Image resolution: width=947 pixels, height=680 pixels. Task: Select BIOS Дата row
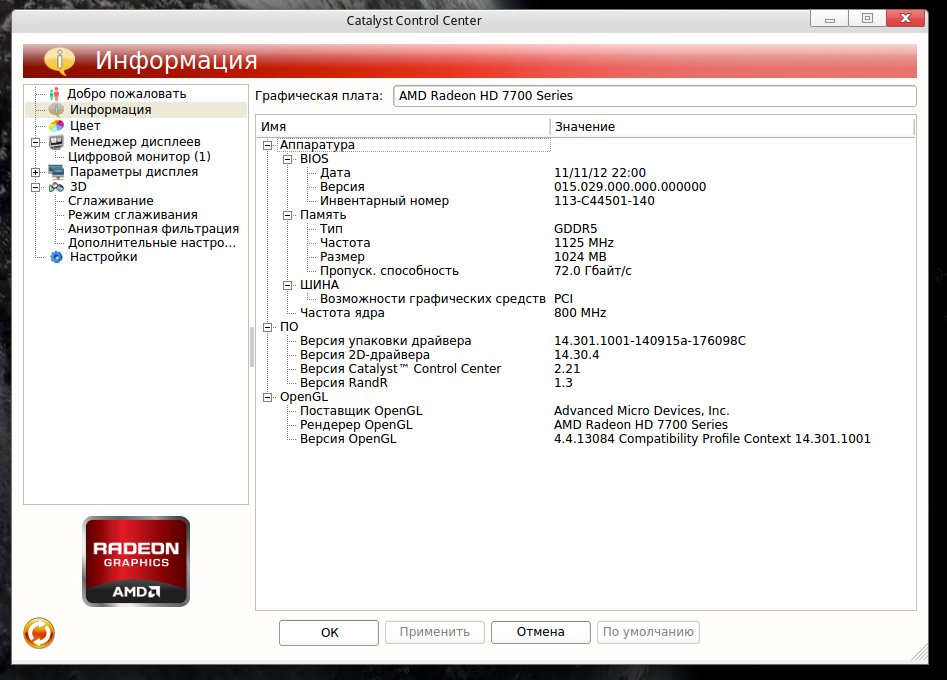[x=586, y=173]
